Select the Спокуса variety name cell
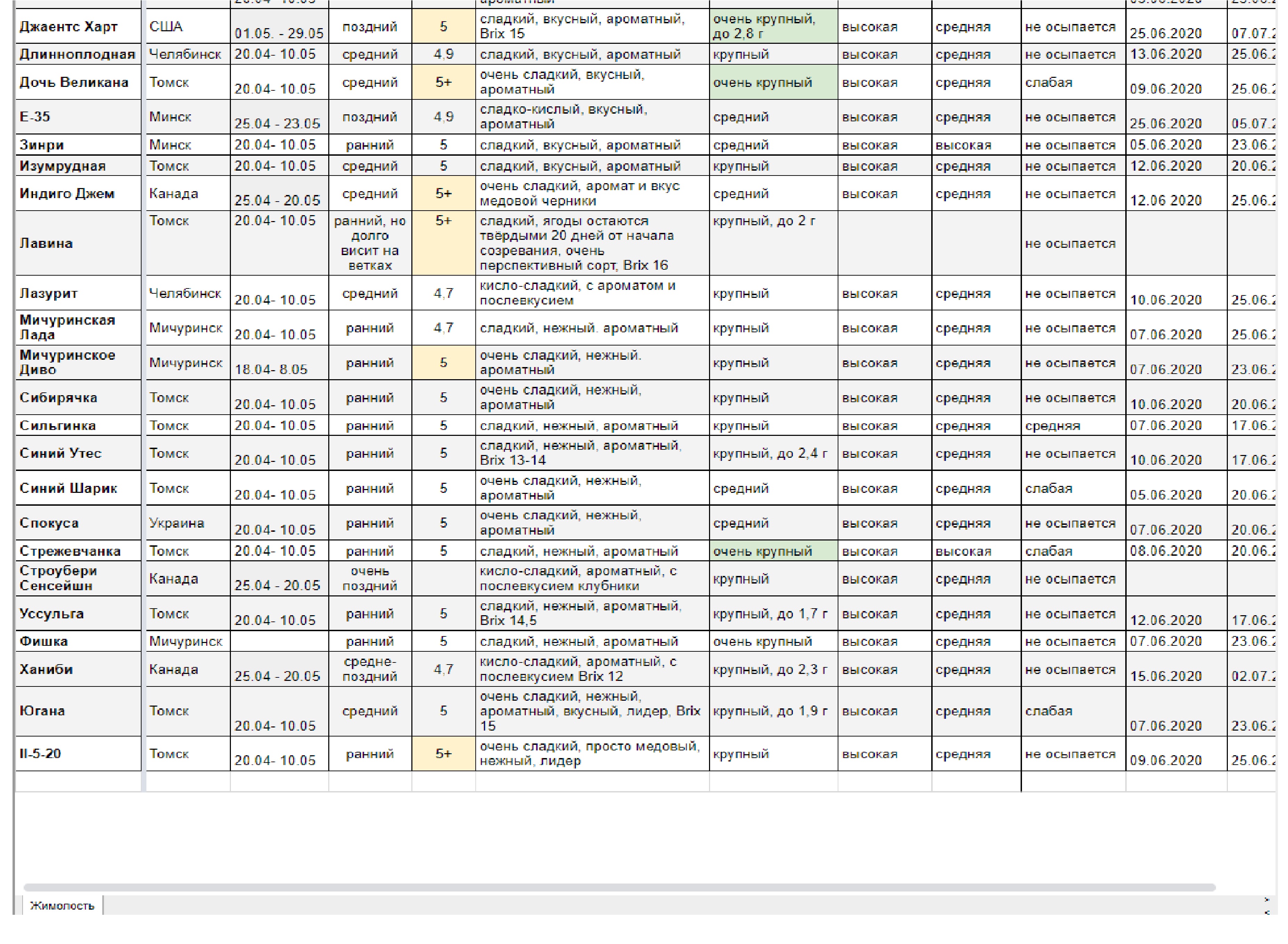The image size is (1288, 944). [x=78, y=523]
